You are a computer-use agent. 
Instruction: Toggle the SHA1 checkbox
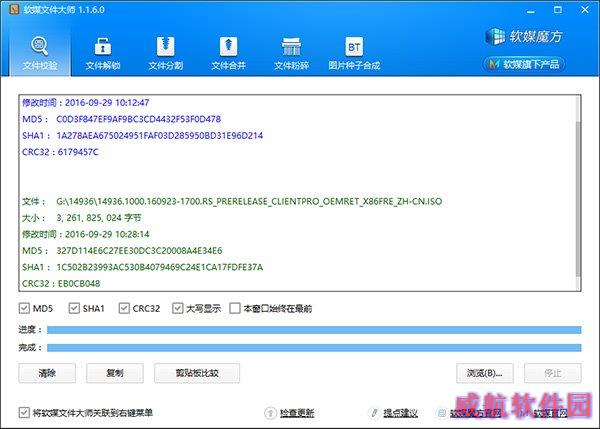[x=74, y=308]
